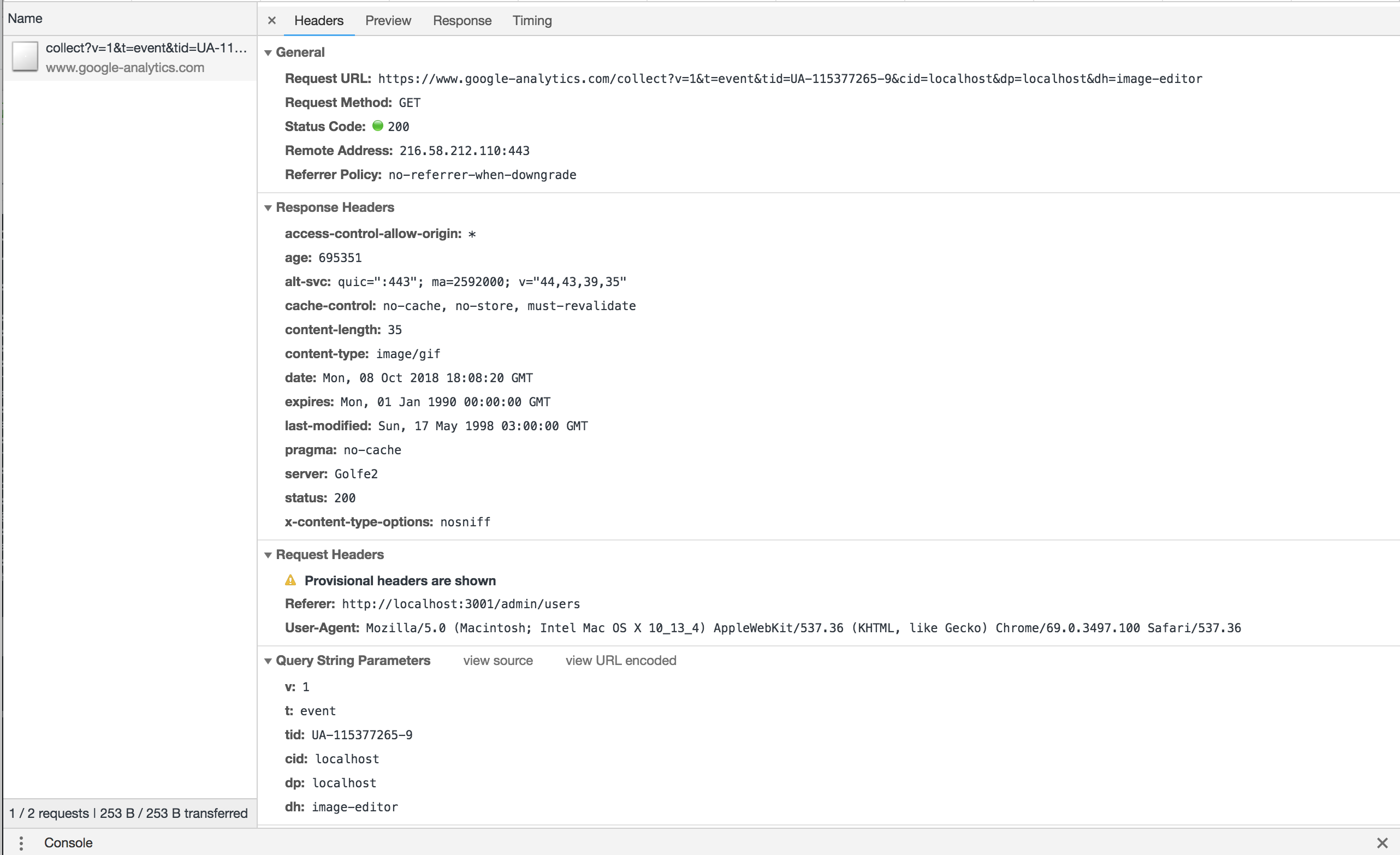Switch to the Response tab
1400x855 pixels.
462,20
